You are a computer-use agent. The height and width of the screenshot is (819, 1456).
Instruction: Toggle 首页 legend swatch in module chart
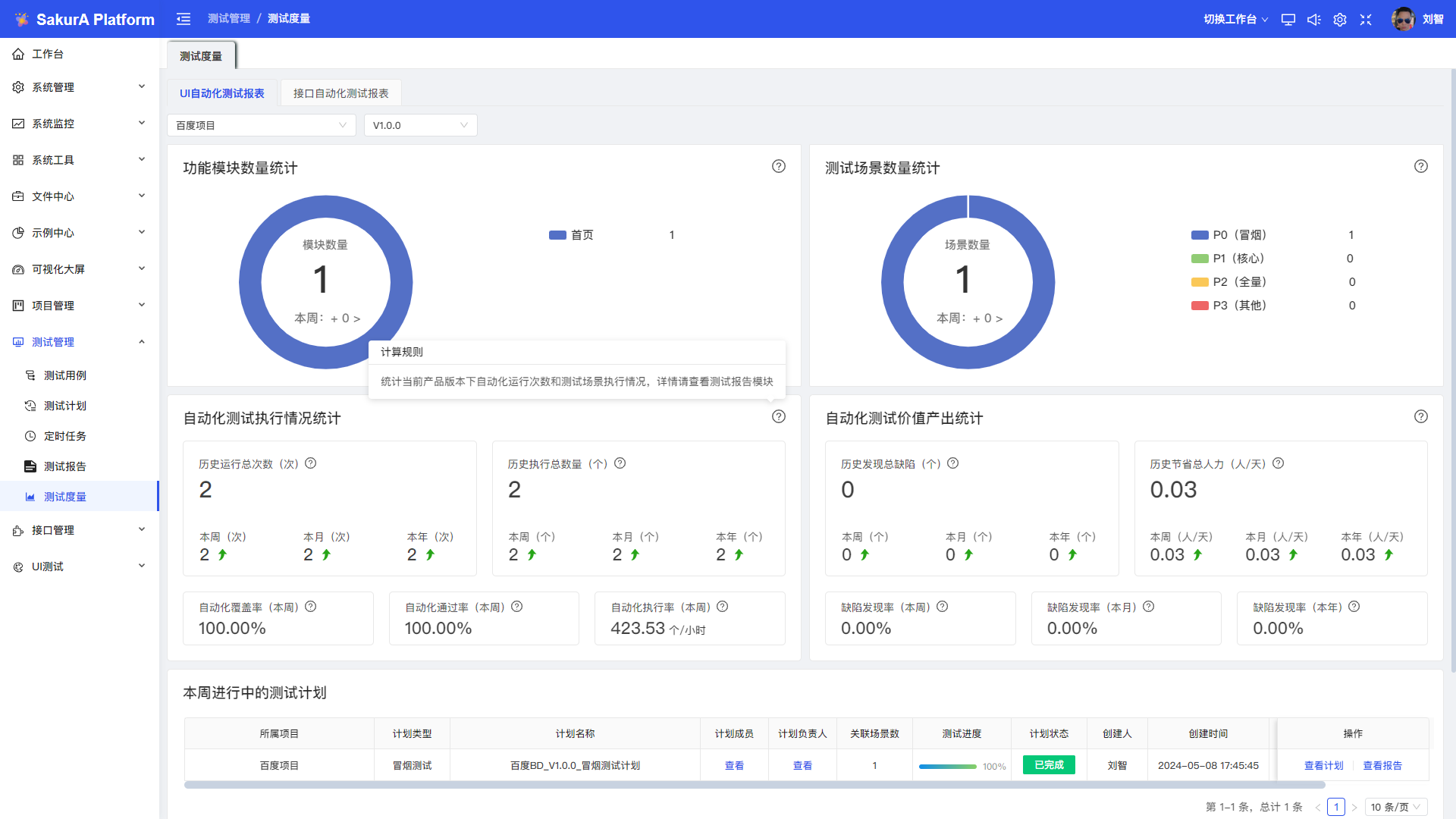tap(557, 235)
